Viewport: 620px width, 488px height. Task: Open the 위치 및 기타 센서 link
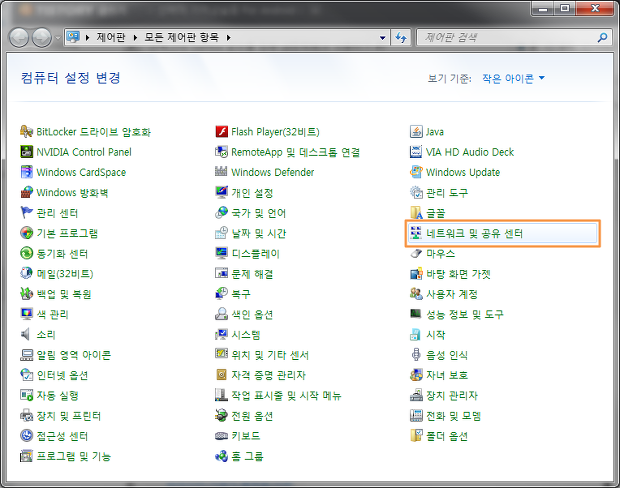pos(270,355)
